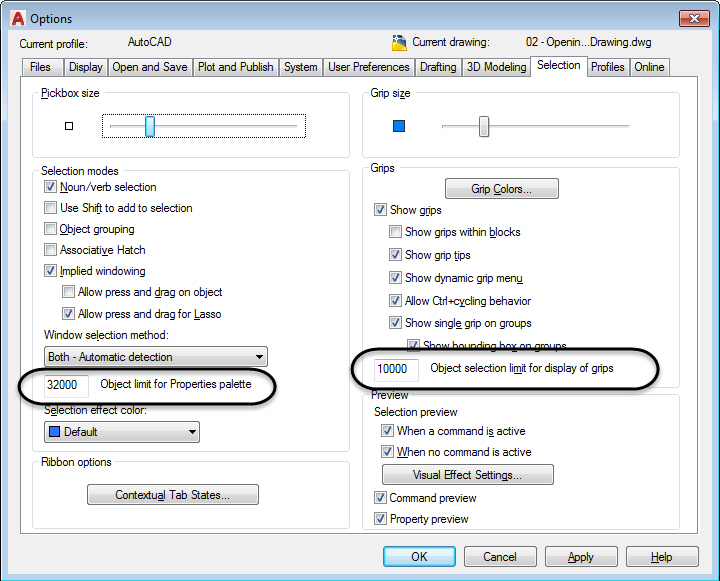Close the Options dialog window

point(694,18)
